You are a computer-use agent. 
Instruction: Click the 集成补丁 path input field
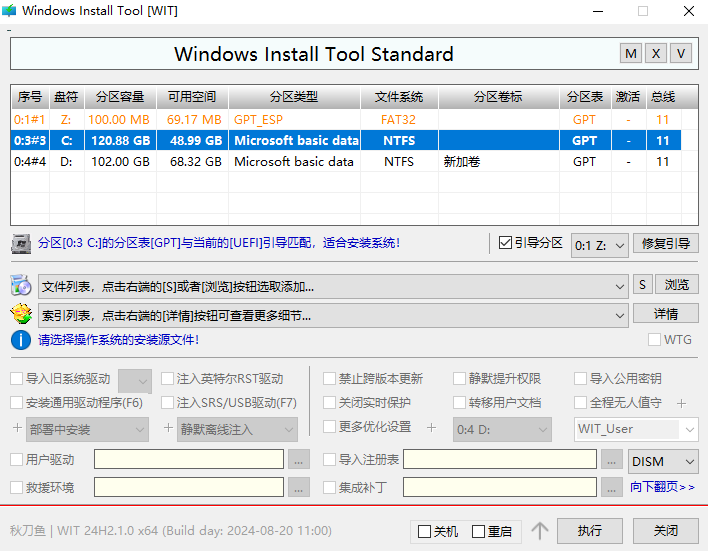pos(500,487)
